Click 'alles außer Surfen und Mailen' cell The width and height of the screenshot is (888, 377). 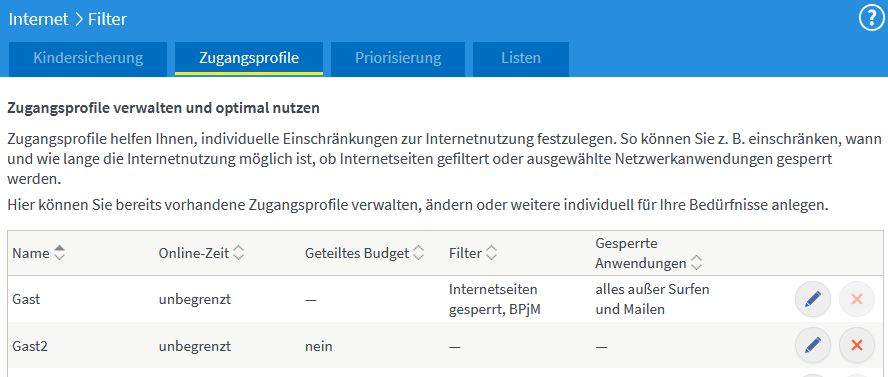(652, 299)
